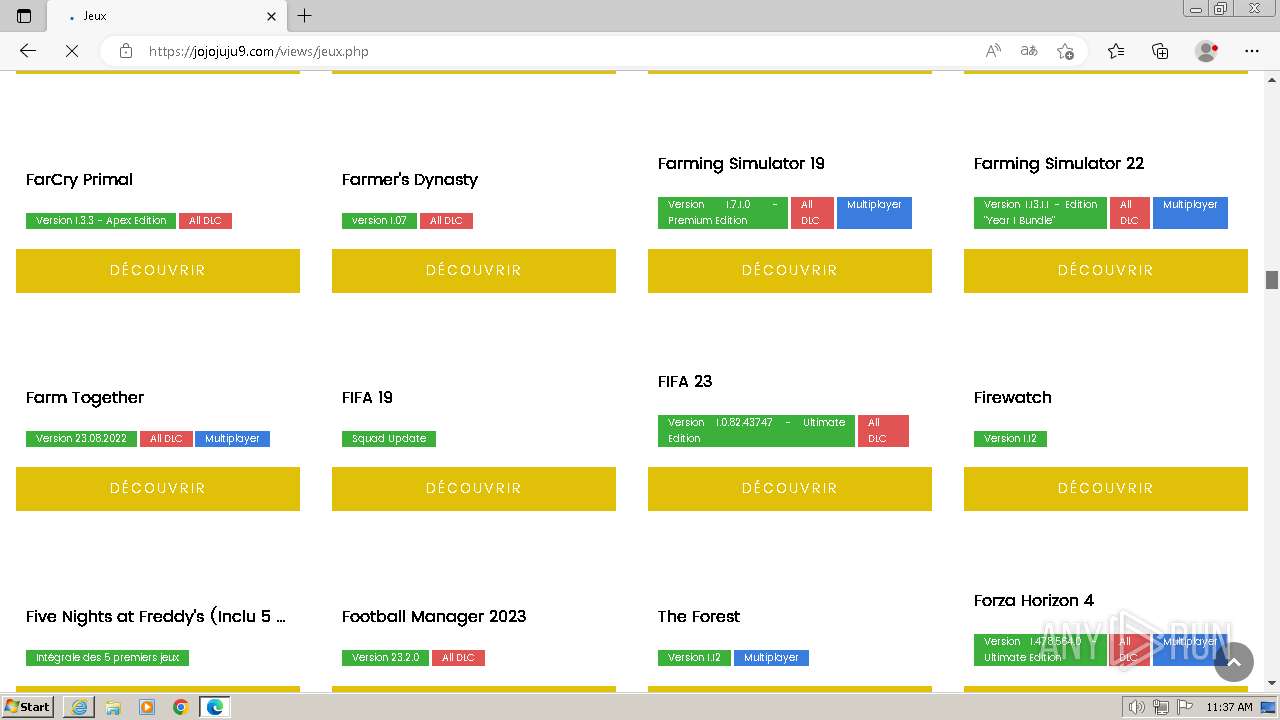Screen dimensions: 1280x720
Task: Click DÉCOUVRIR under Farmer's Dynasty
Action: 474,271
